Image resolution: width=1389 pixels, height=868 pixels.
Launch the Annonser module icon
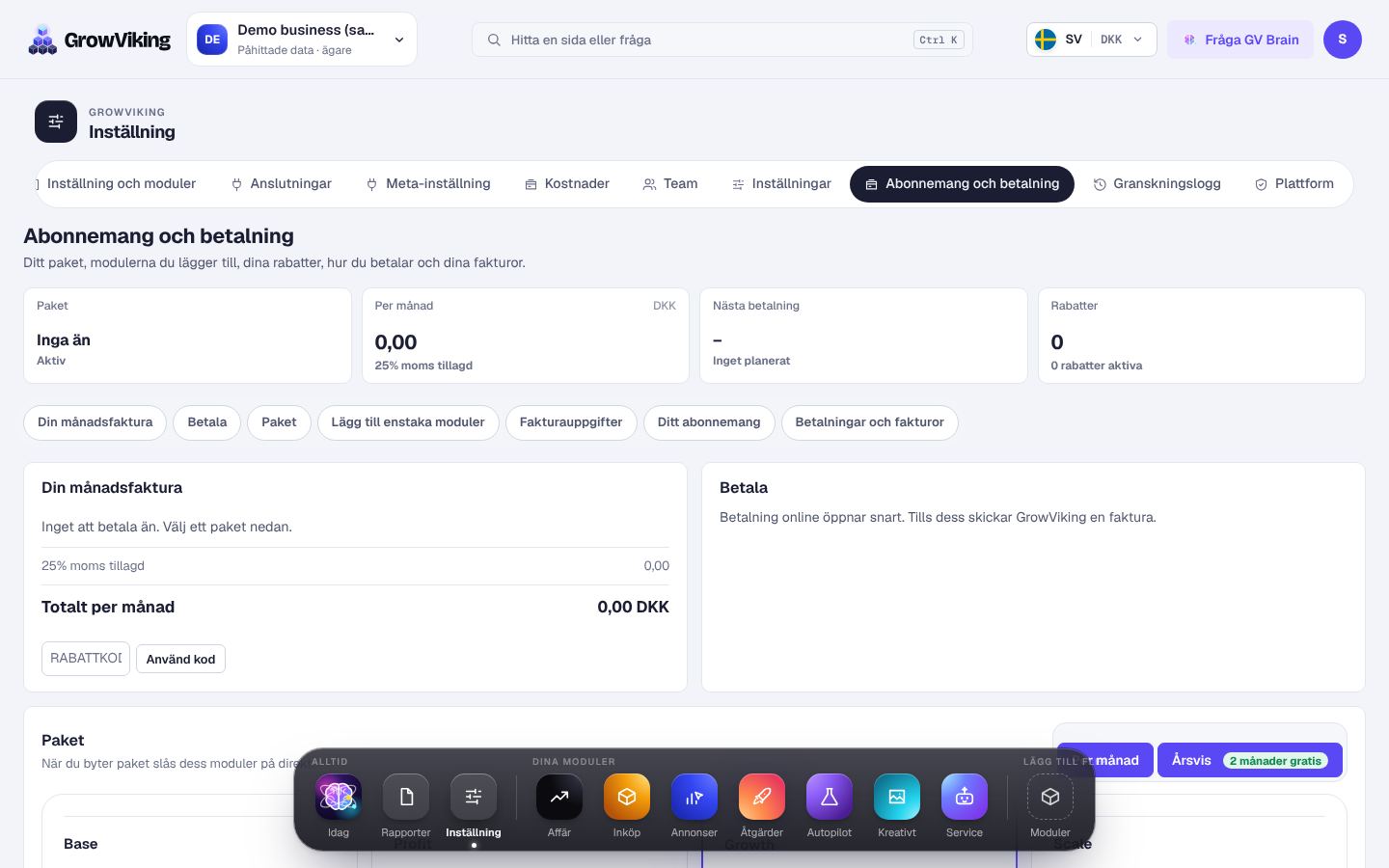tap(694, 797)
